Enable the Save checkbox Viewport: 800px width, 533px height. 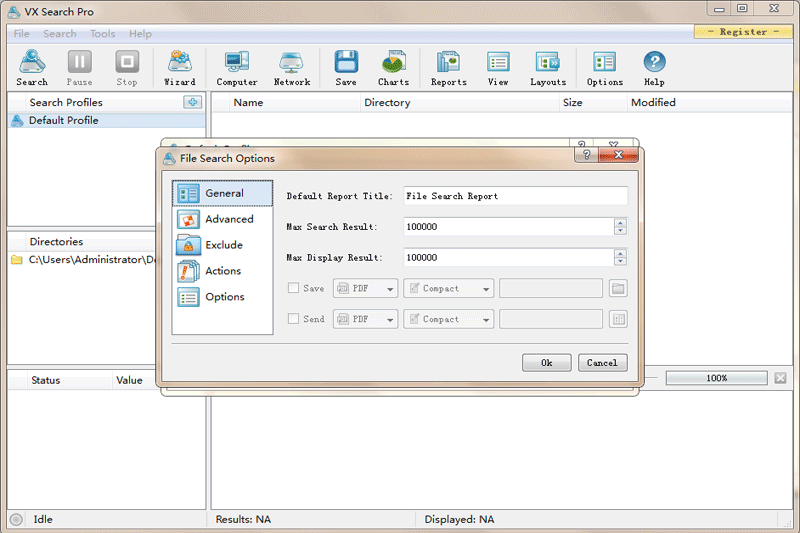pos(293,288)
